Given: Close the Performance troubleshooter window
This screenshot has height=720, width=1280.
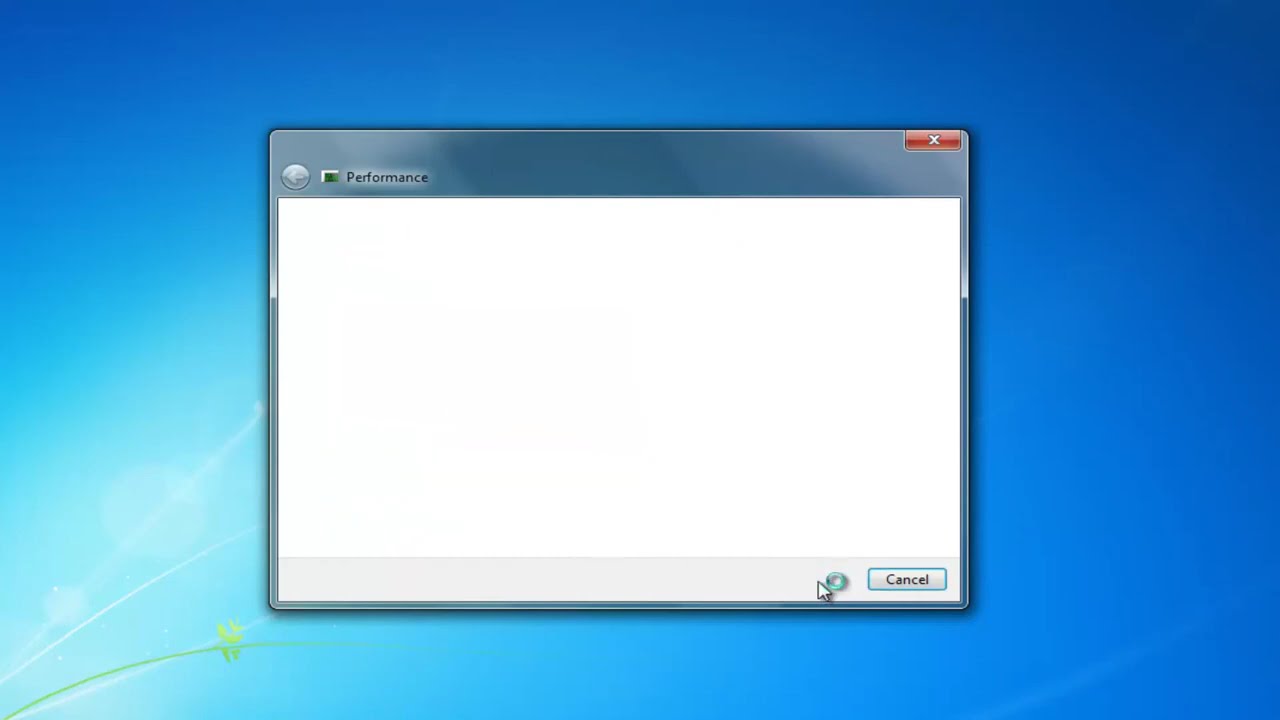Looking at the screenshot, I should coord(933,140).
